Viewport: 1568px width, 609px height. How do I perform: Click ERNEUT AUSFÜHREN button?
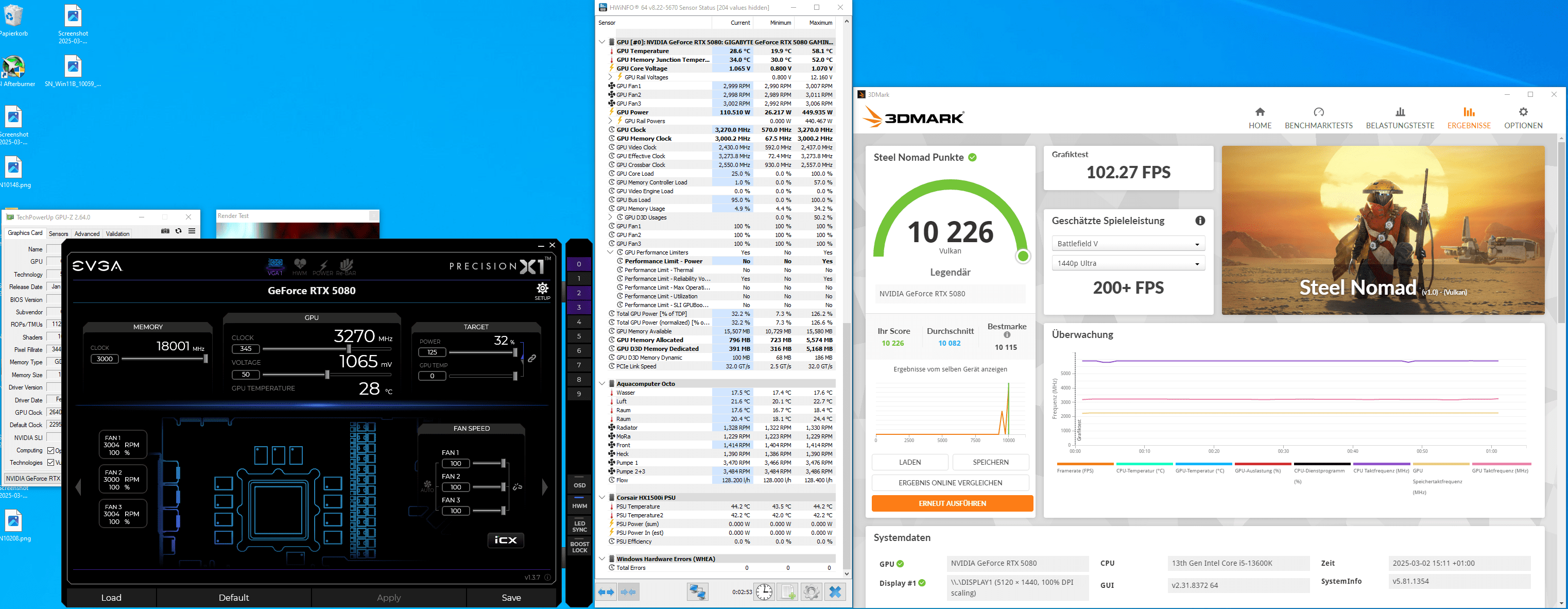point(952,504)
